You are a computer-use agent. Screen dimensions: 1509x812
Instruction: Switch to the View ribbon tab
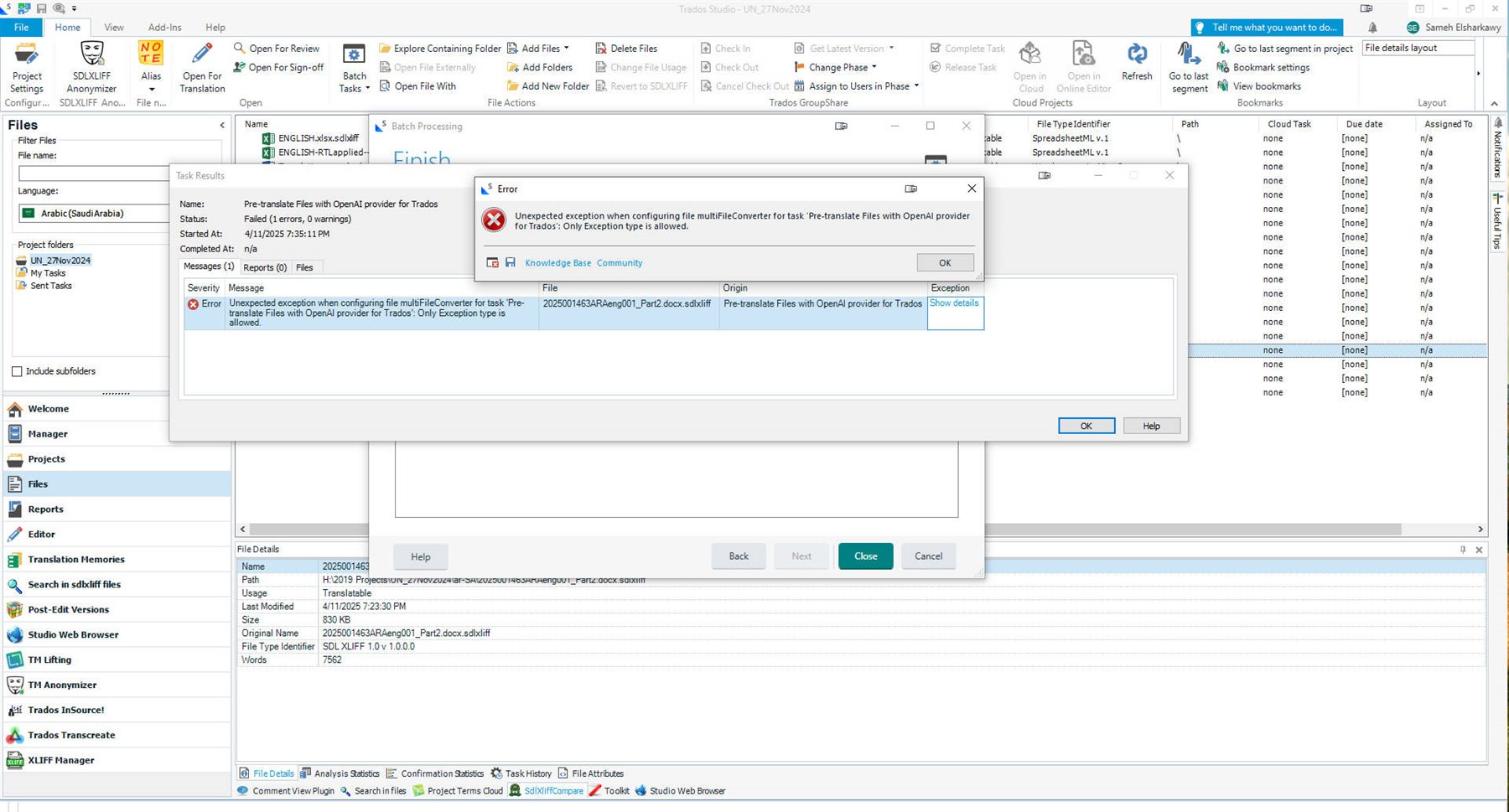pyautogui.click(x=113, y=27)
